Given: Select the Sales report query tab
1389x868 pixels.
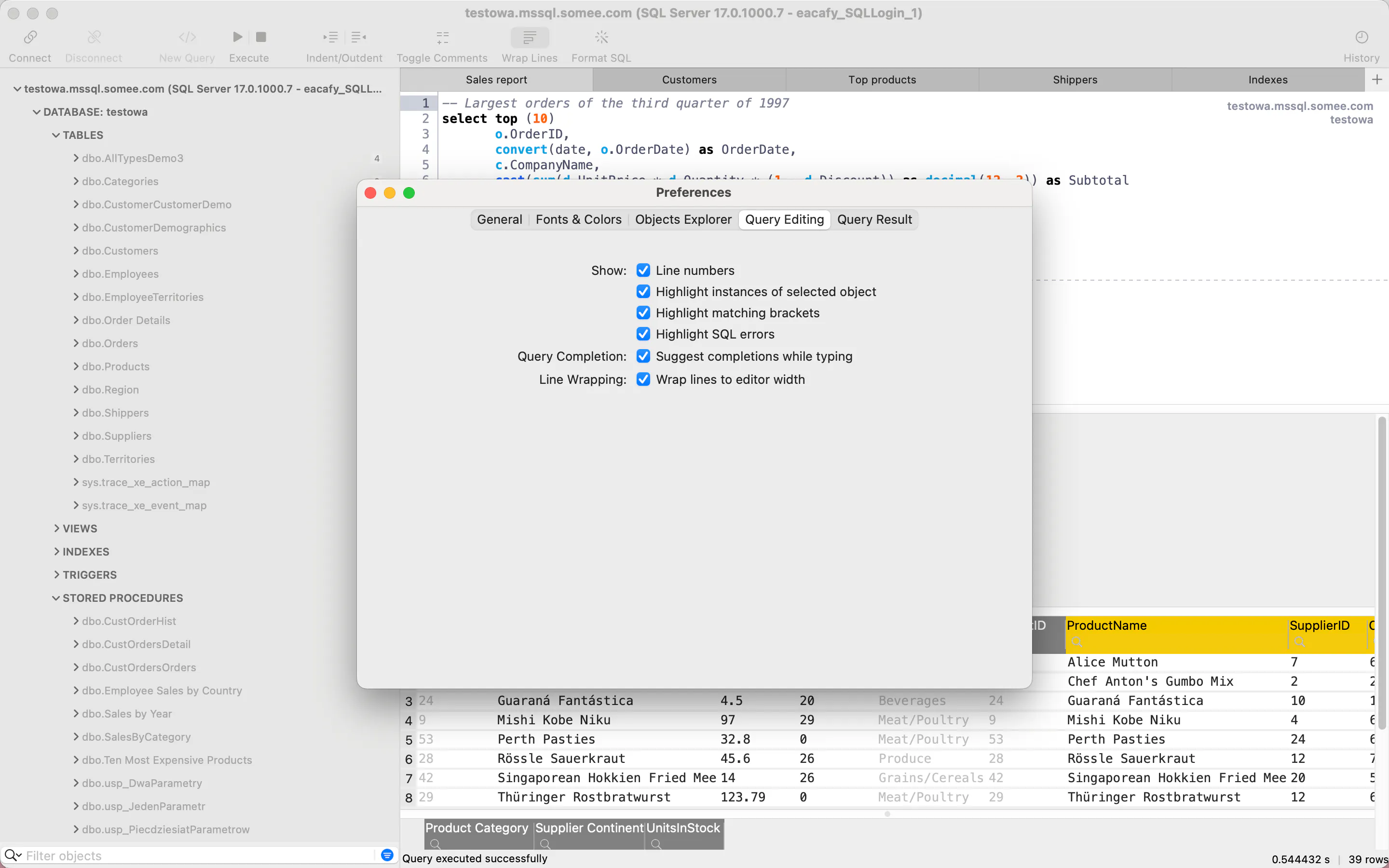Looking at the screenshot, I should pyautogui.click(x=496, y=80).
